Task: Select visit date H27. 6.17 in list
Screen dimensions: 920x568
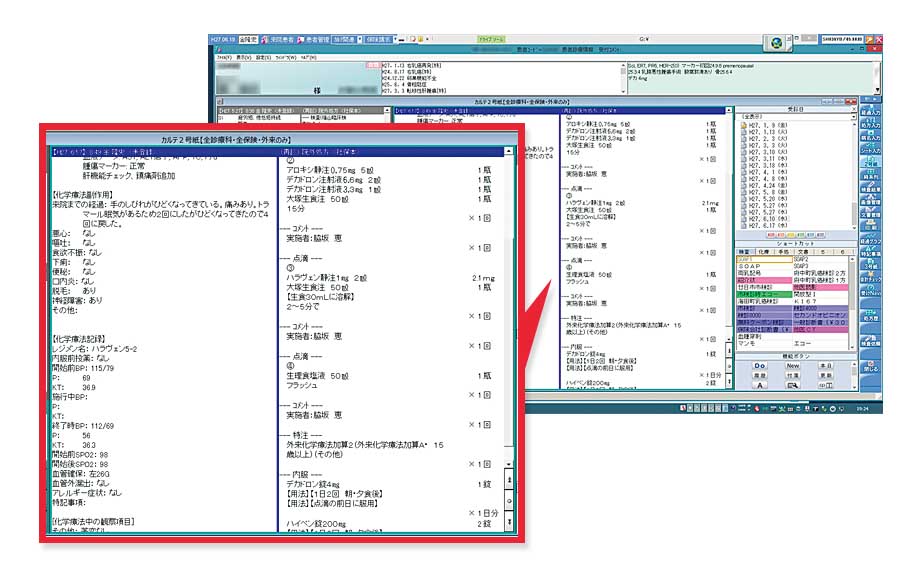Action: click(x=762, y=225)
